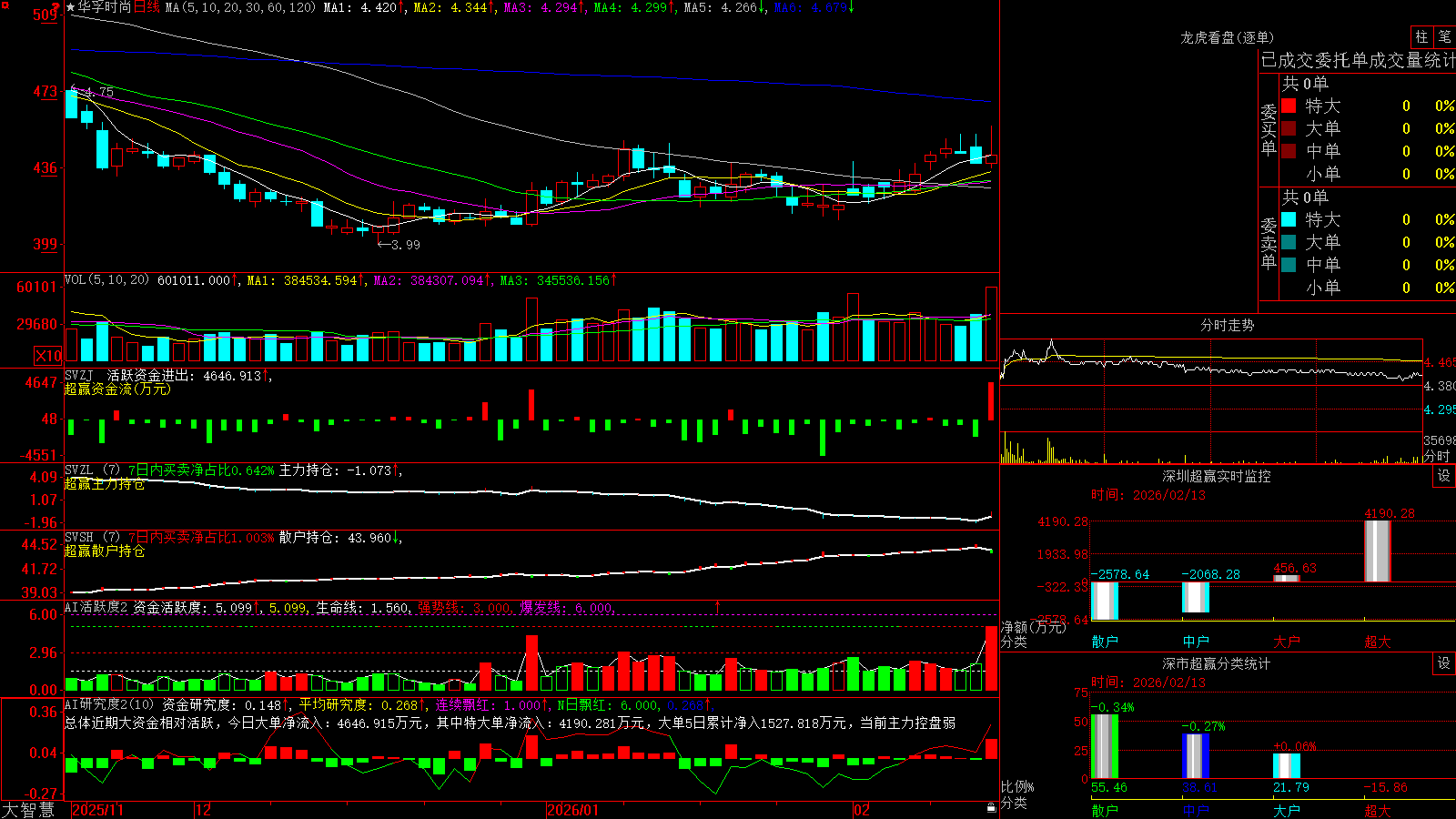This screenshot has height=819, width=1456.
Task: Click the X10 volume scale box
Action: point(48,356)
